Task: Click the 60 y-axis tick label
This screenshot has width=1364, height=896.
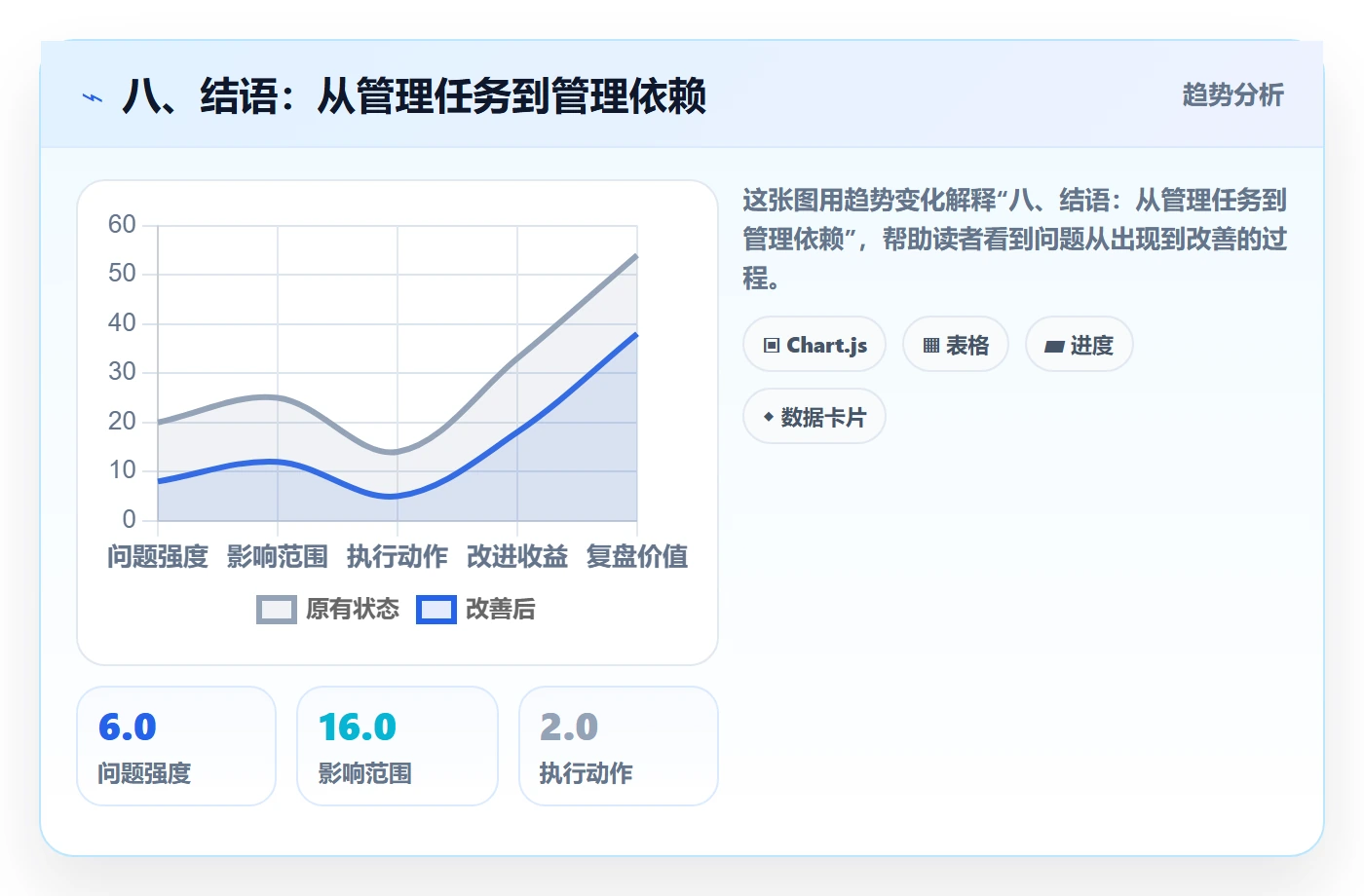Action: (x=122, y=225)
